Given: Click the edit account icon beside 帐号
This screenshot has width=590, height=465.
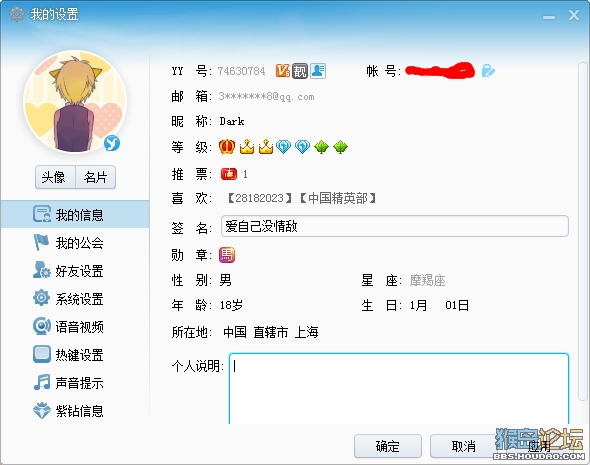Looking at the screenshot, I should [488, 71].
